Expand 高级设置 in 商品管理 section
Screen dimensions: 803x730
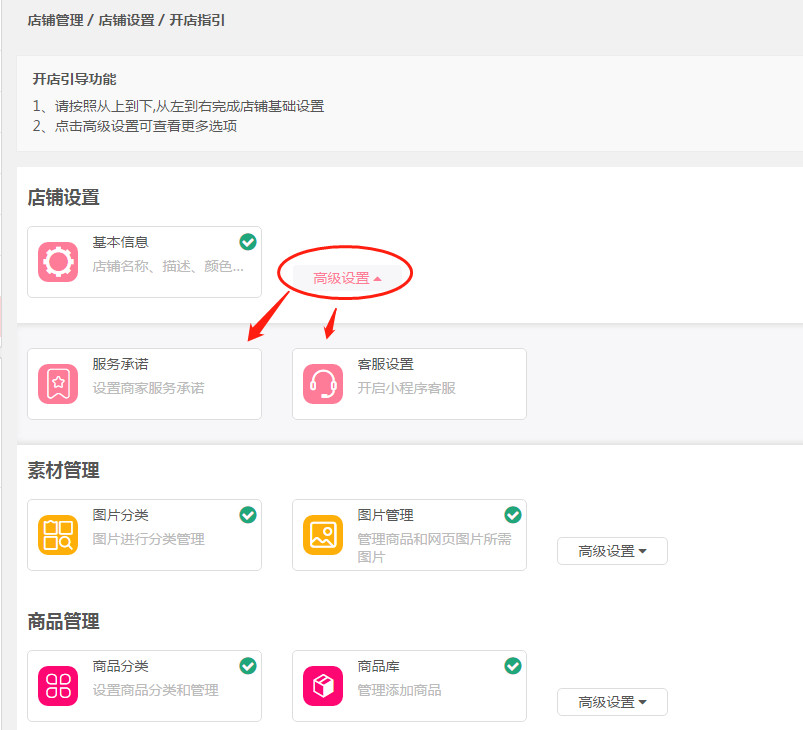[612, 702]
